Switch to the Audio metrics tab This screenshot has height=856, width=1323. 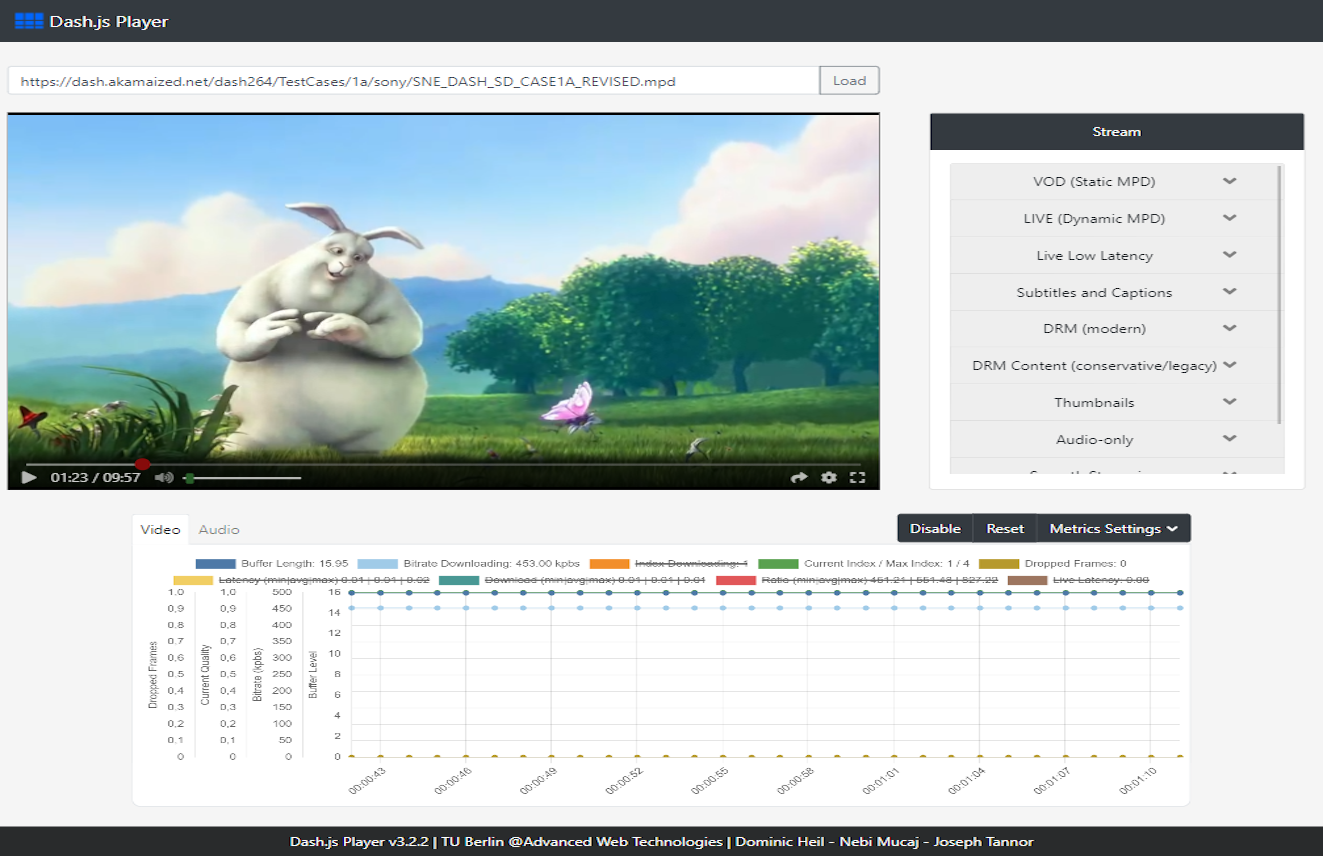(218, 529)
